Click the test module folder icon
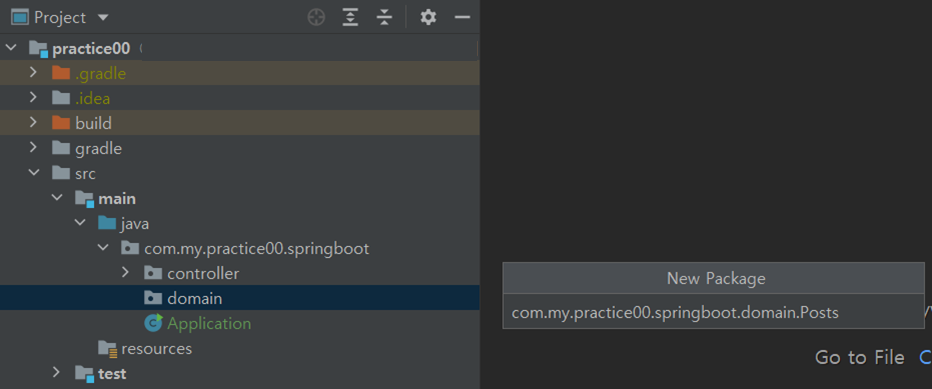932x389 pixels. coord(84,374)
